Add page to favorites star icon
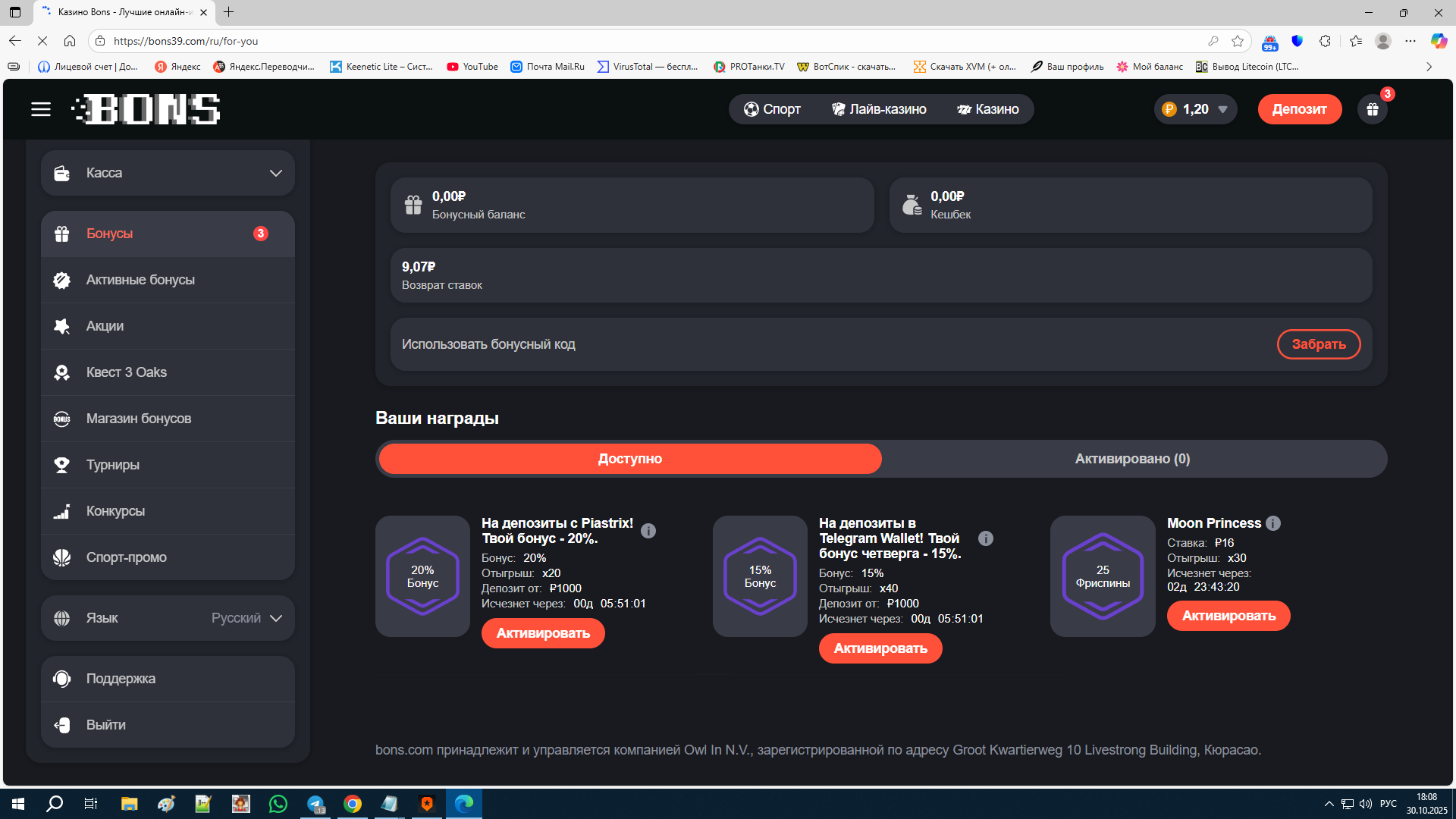 click(1238, 41)
